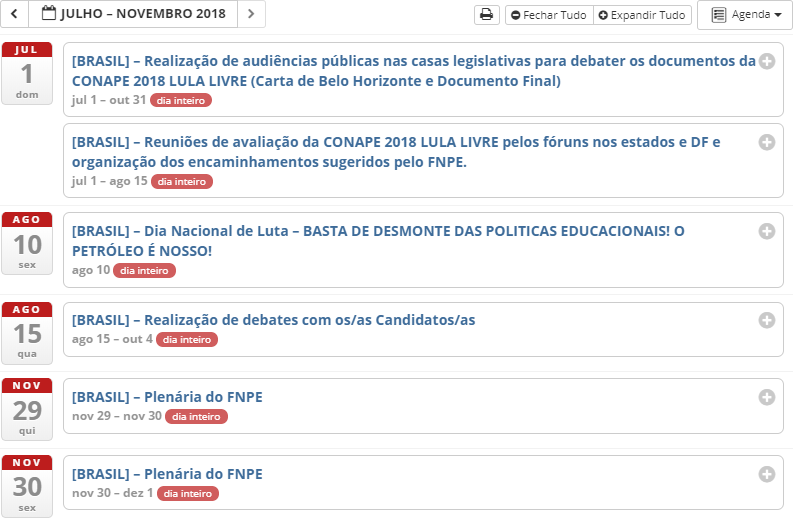
Task: Open Realização de audiências públicas event link
Action: (x=414, y=71)
